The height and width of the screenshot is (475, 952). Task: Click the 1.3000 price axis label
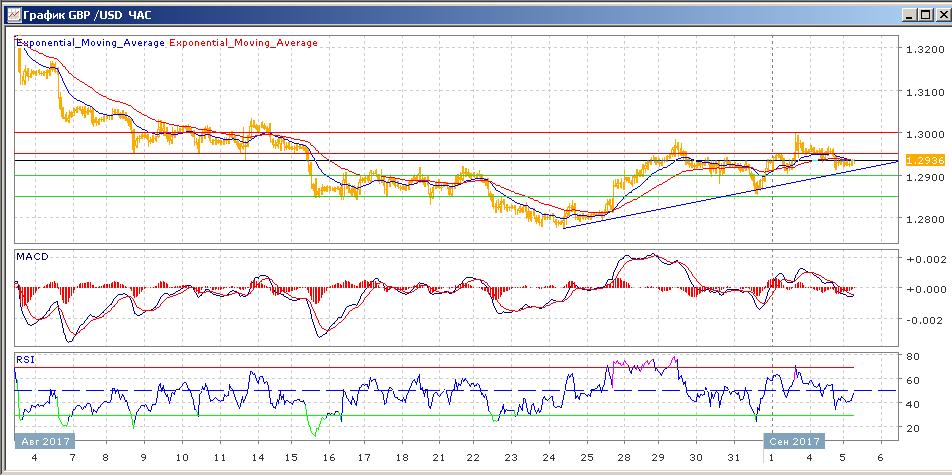(921, 135)
